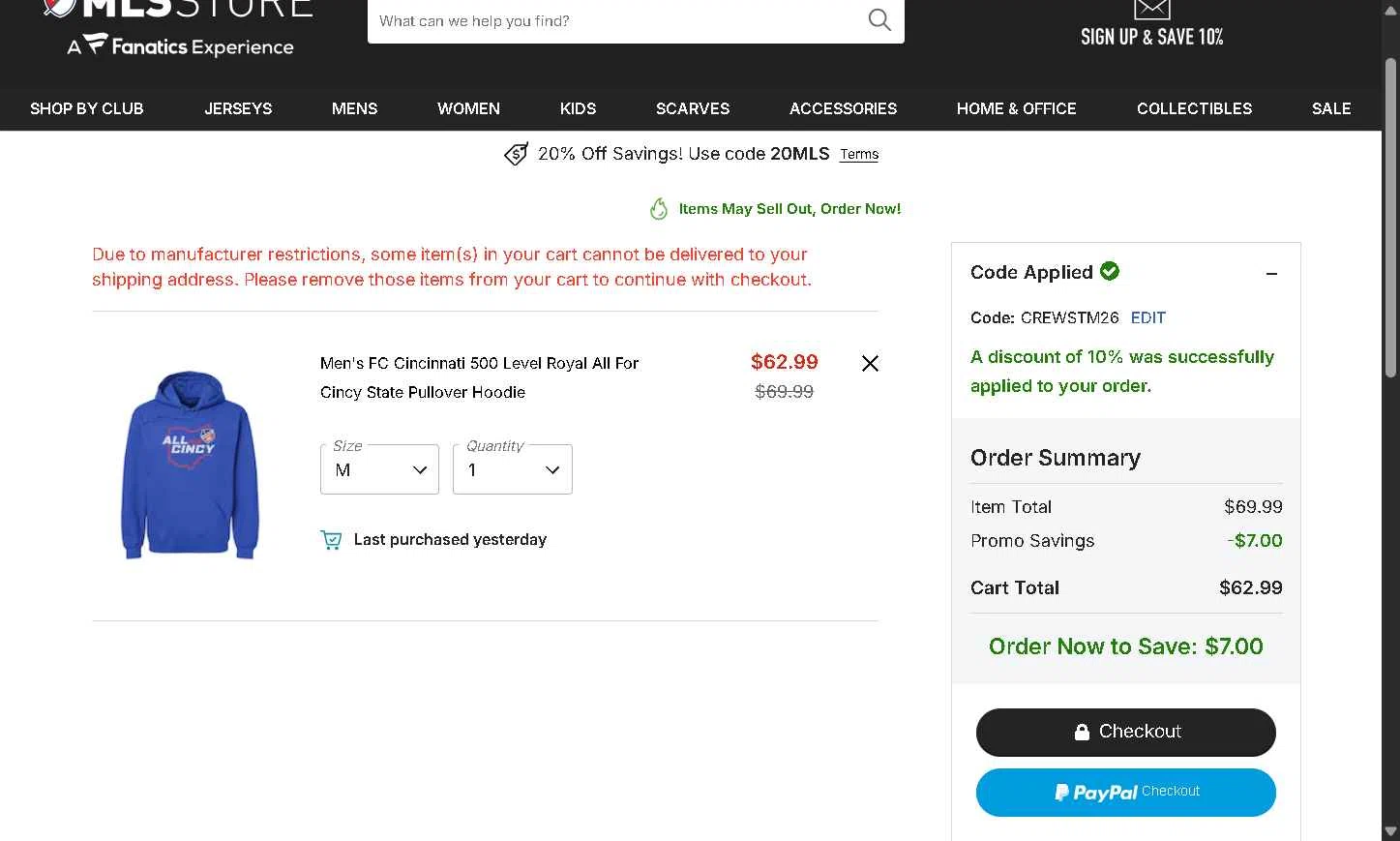The image size is (1400, 841).
Task: Open the Size dropdown
Action: coord(379,469)
